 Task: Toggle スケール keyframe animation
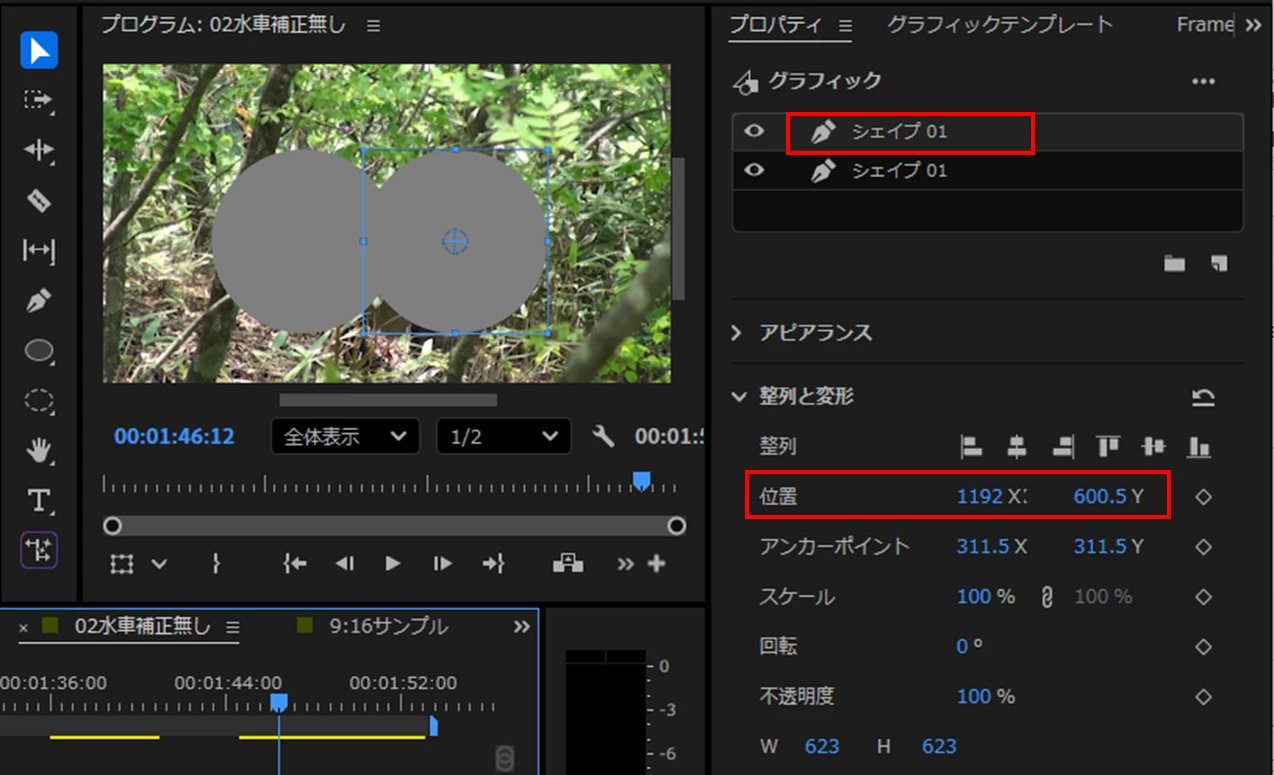coord(1204,597)
